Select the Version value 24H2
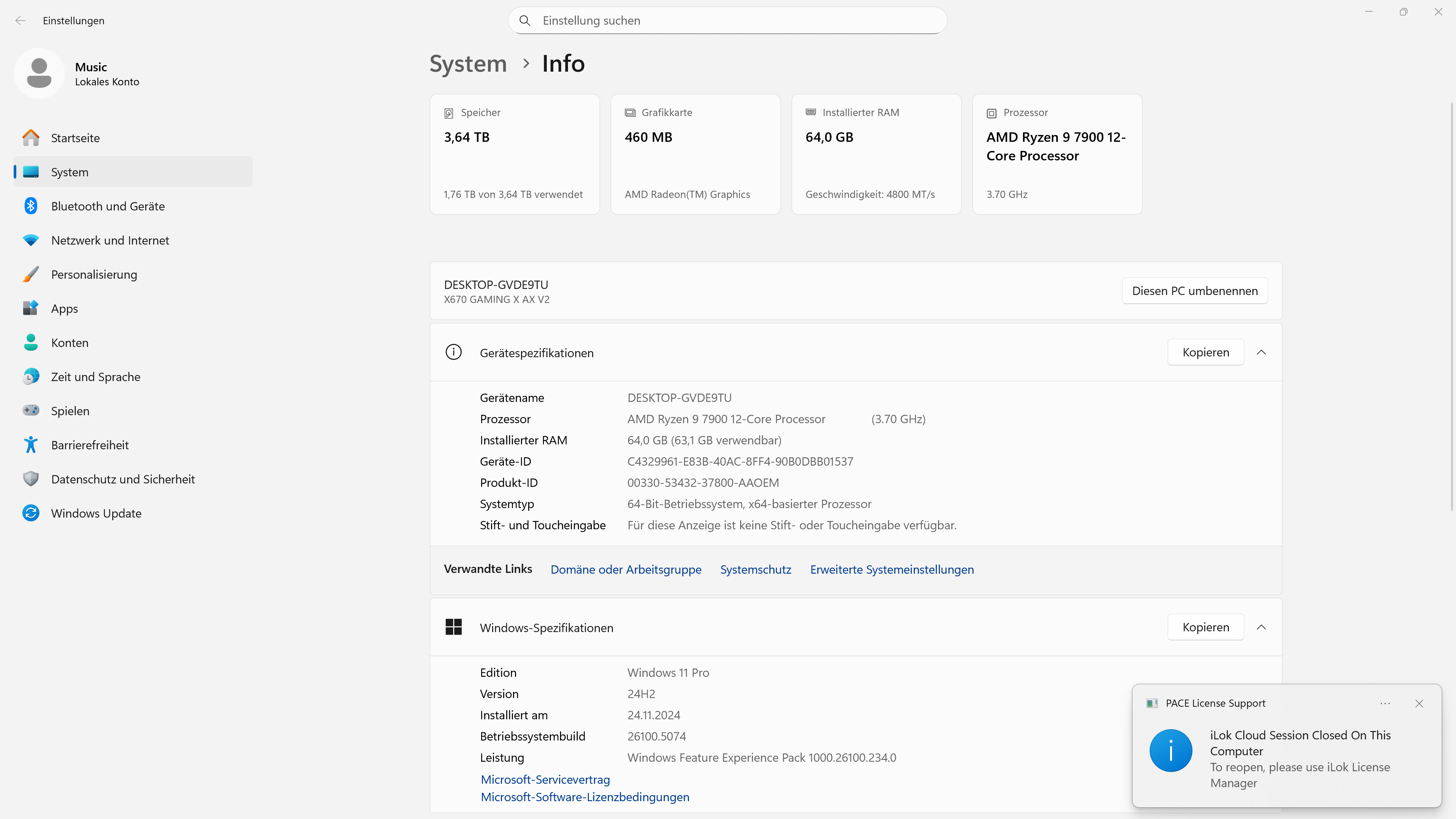This screenshot has height=819, width=1456. (x=641, y=694)
